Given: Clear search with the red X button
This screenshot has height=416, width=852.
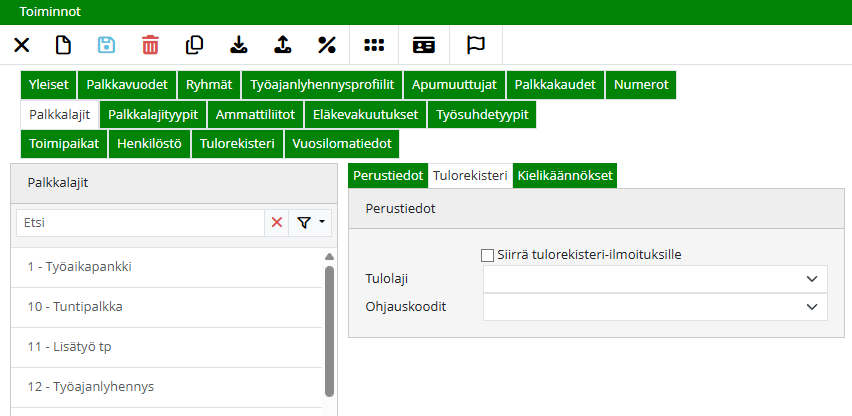Looking at the screenshot, I should click(277, 223).
